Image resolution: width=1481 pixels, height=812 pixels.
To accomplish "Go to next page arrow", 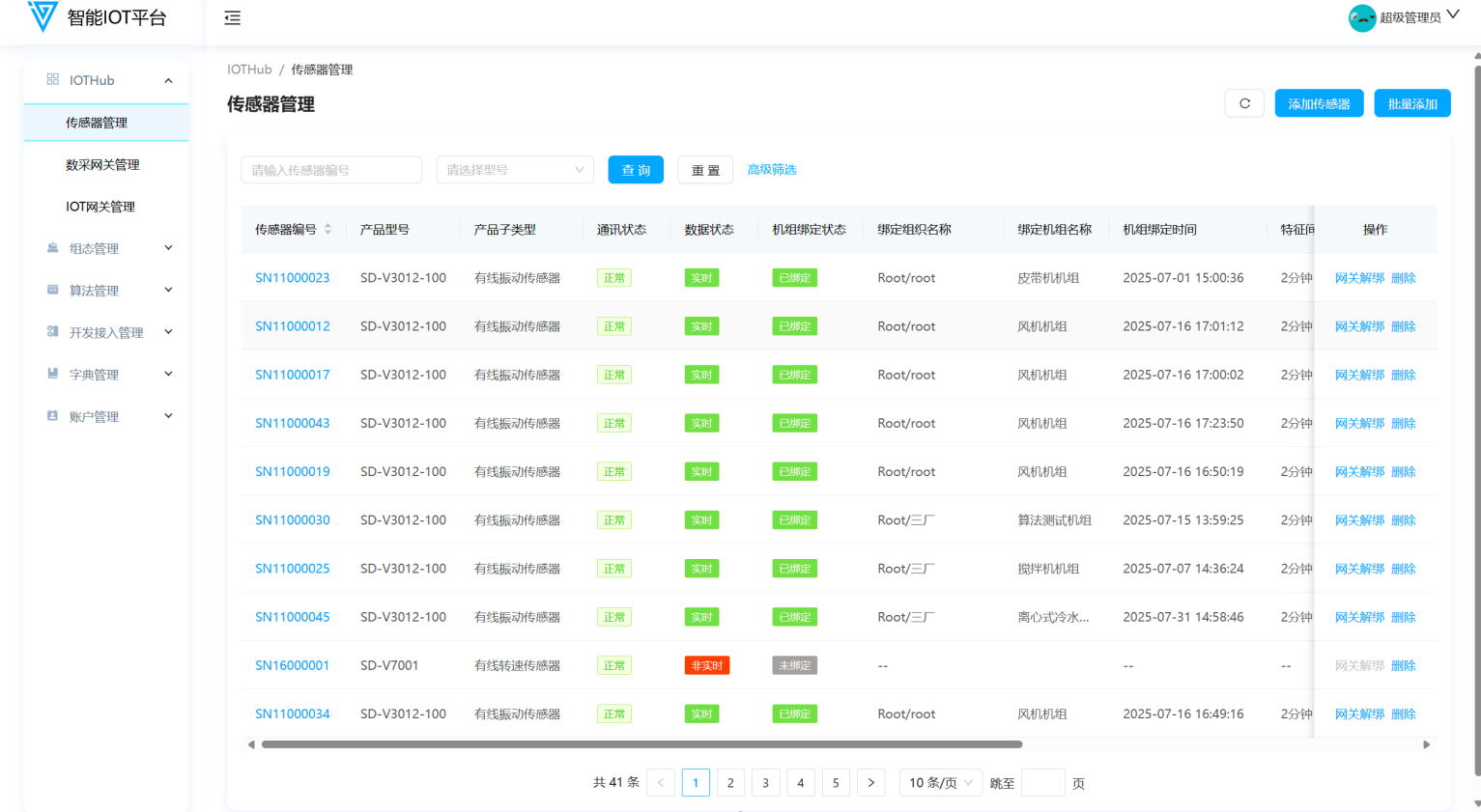I will pos(870,783).
